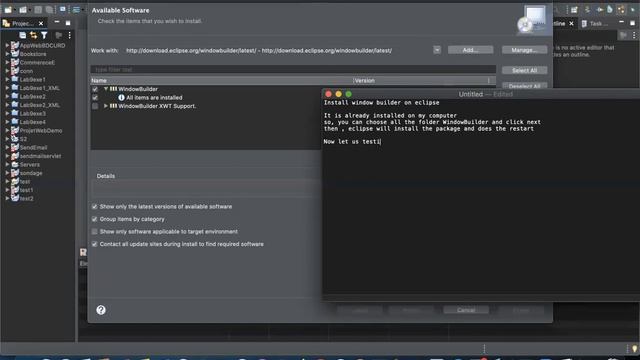640x360 pixels.
Task: Enable Show only software applicable to target environment
Action: coord(95,231)
